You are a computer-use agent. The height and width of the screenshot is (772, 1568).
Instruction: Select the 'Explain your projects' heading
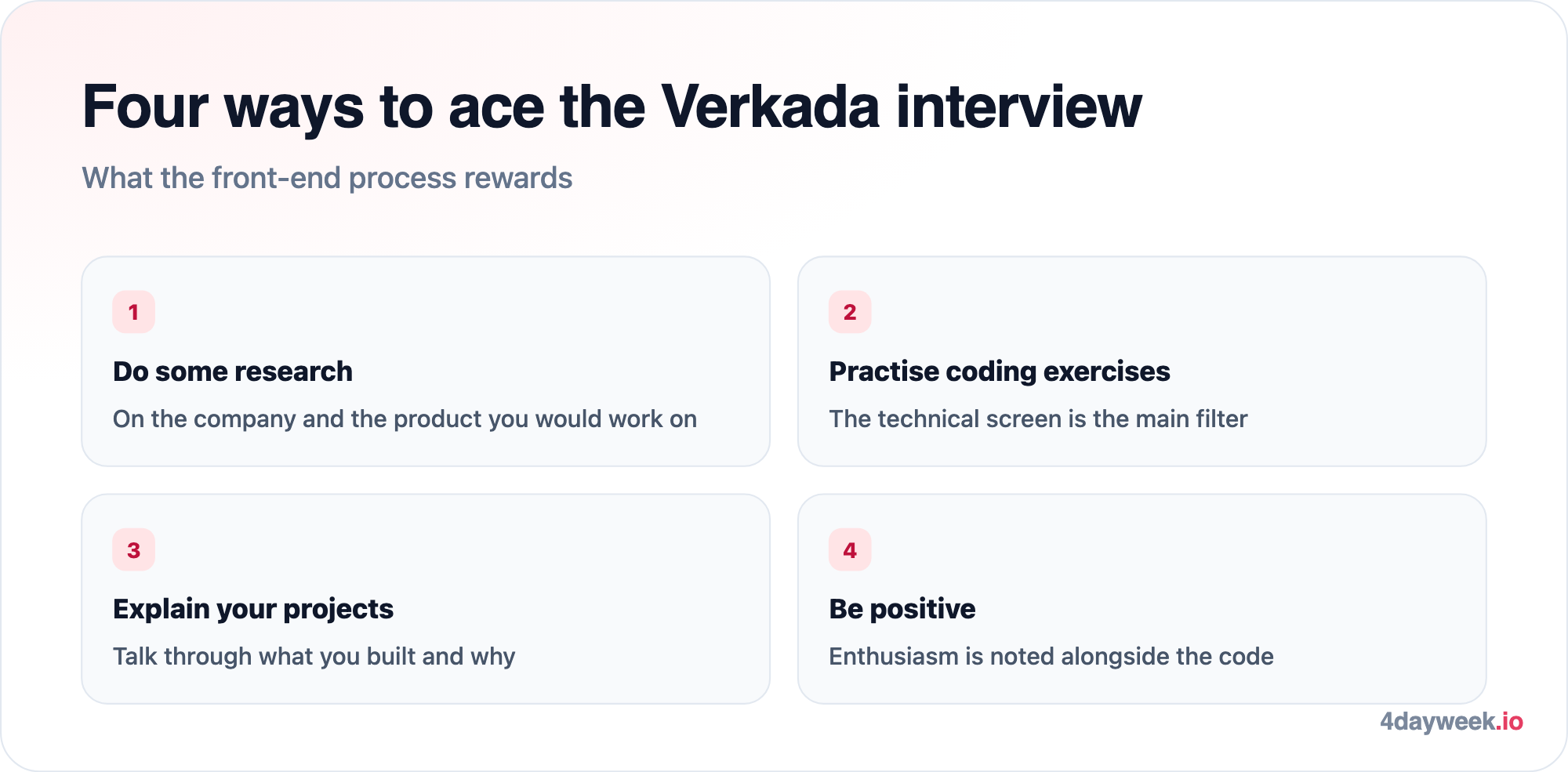(253, 609)
